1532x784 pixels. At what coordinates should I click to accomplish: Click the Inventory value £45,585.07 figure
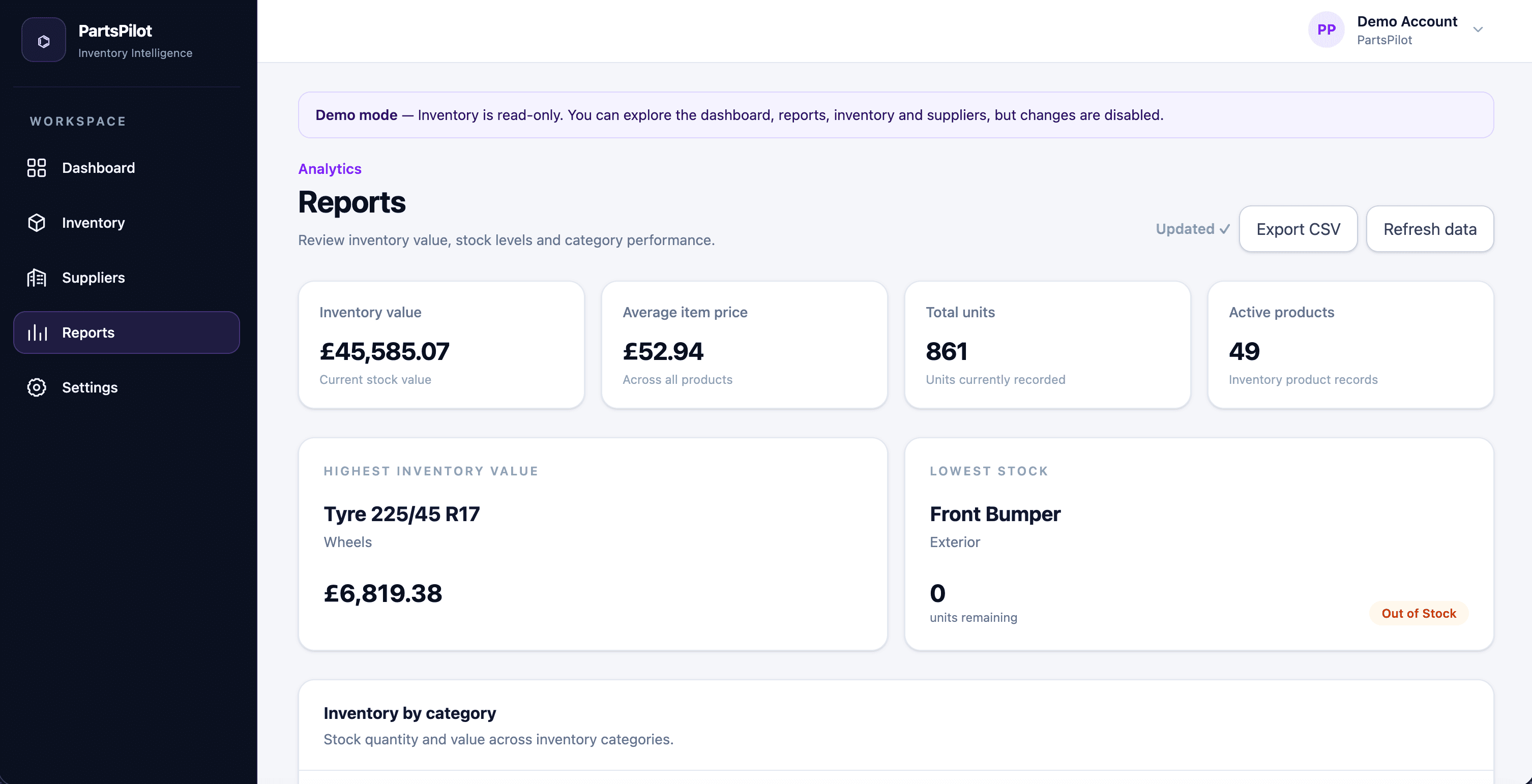[384, 351]
